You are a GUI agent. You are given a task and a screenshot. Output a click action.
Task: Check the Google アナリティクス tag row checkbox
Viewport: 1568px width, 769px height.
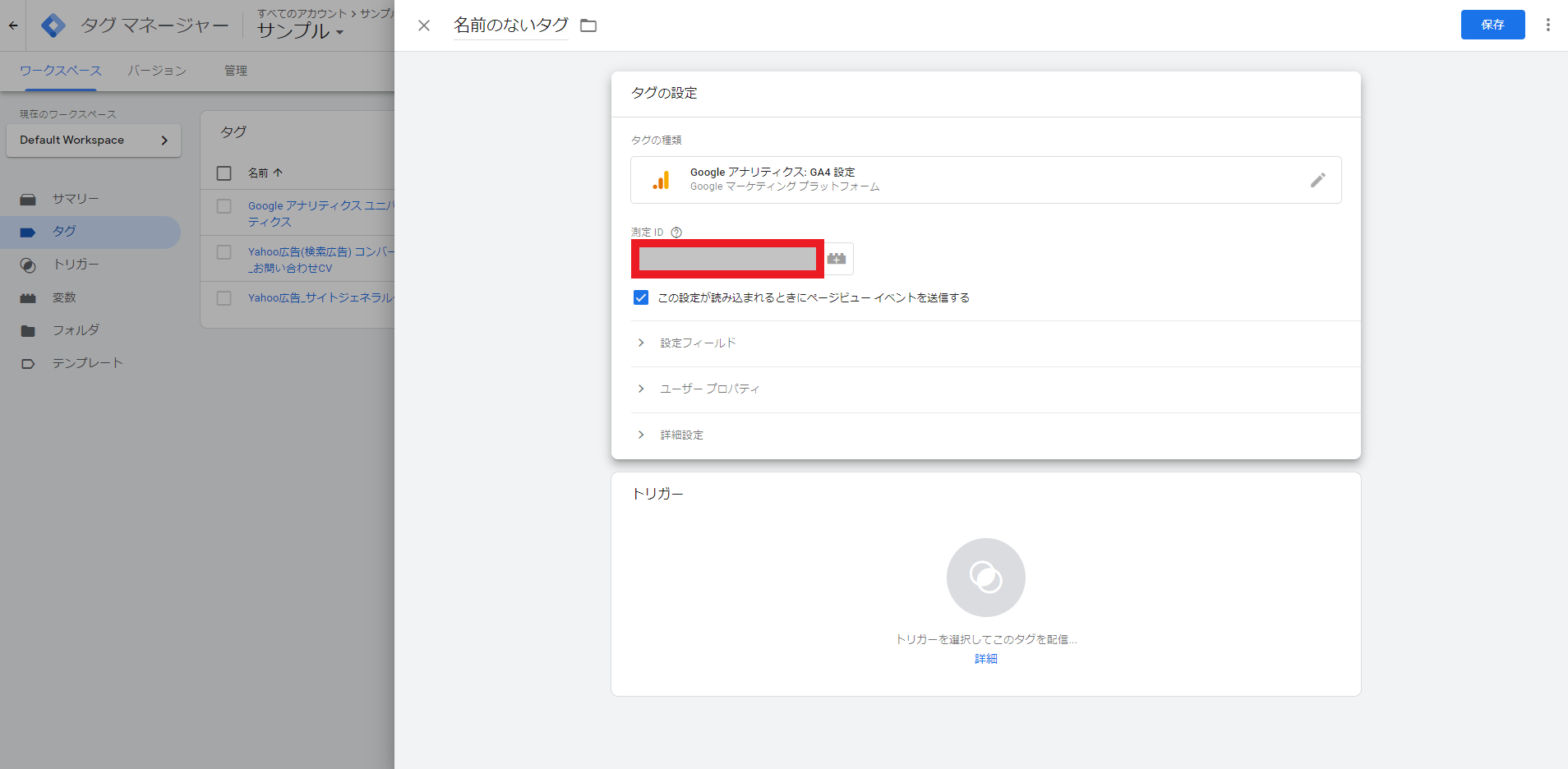click(224, 206)
